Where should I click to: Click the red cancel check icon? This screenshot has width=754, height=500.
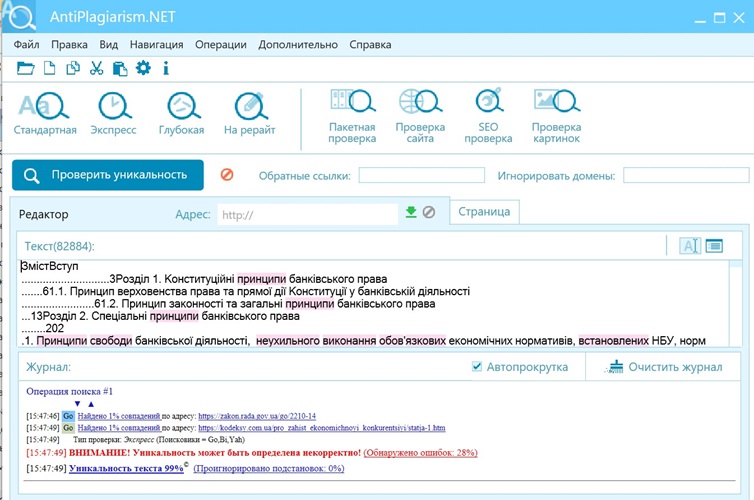point(227,175)
